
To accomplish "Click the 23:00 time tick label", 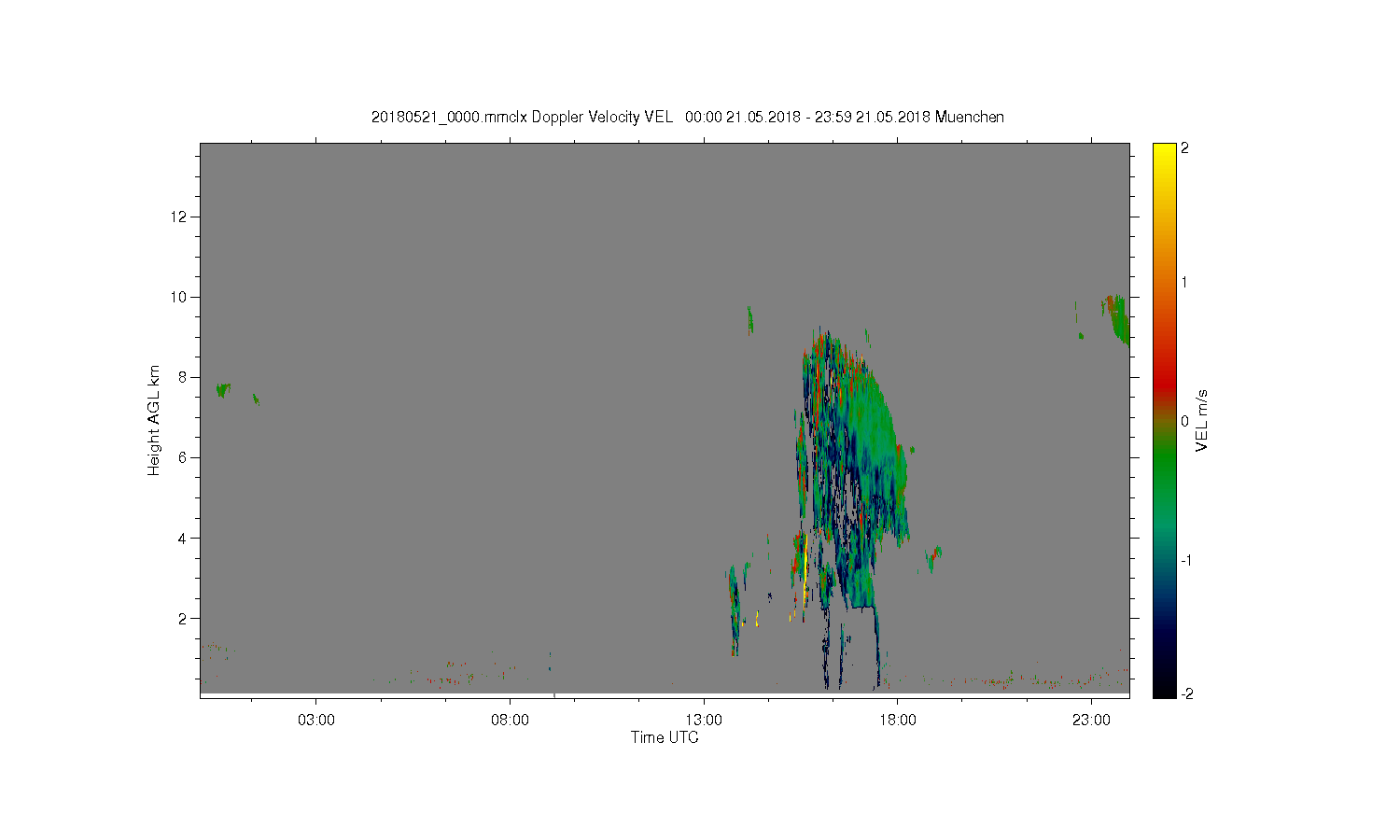I will (x=1092, y=720).
